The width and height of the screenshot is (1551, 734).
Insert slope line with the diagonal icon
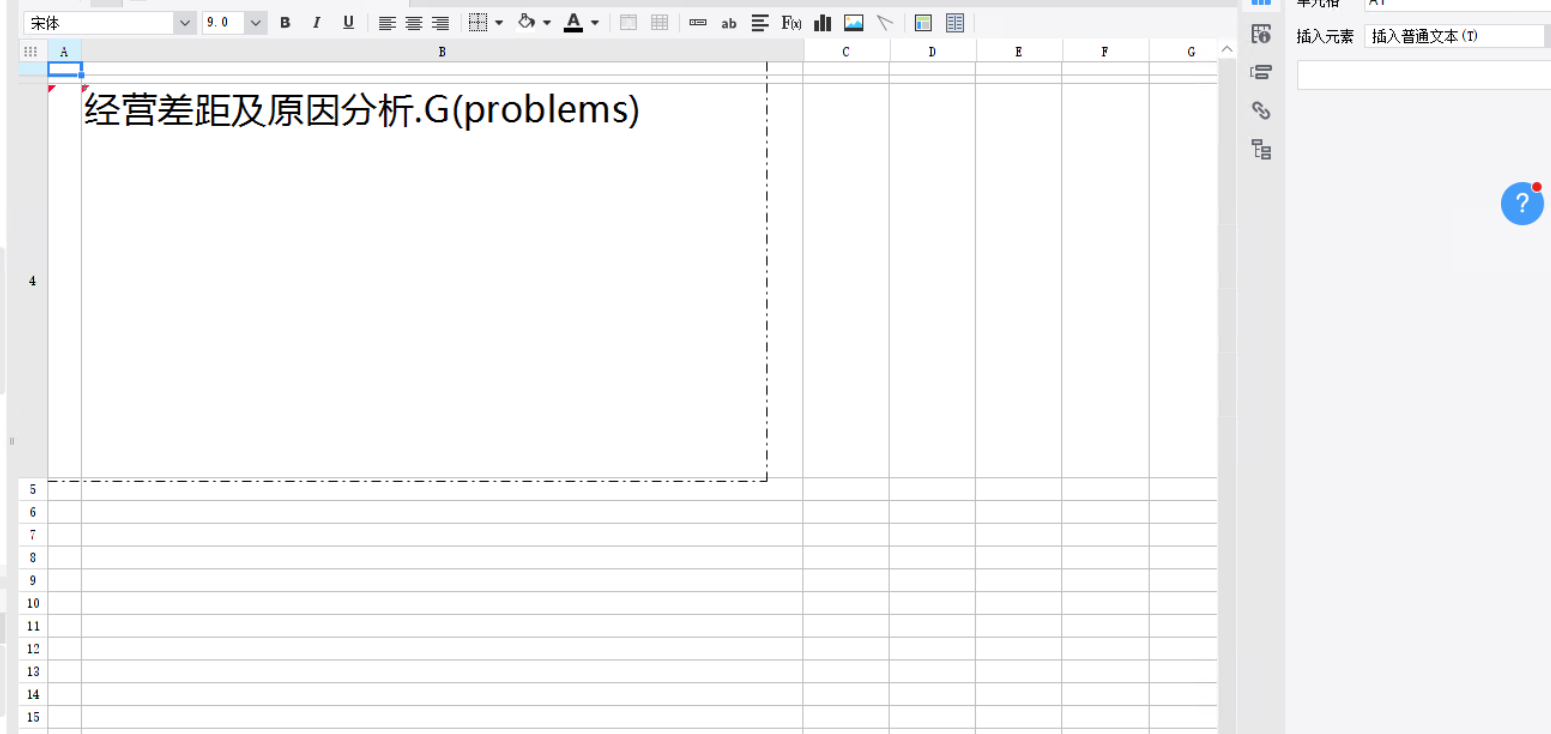[x=885, y=23]
